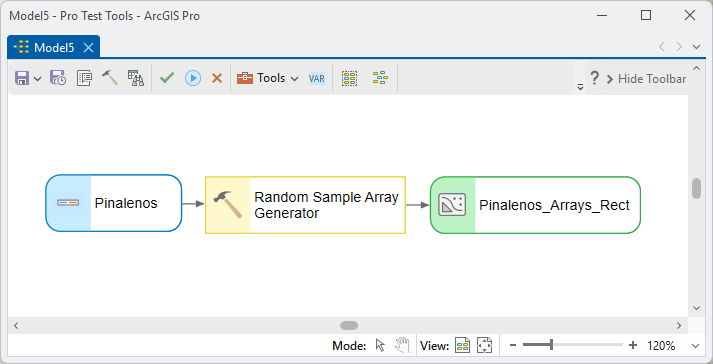Cancel the run with red X

pyautogui.click(x=217, y=78)
